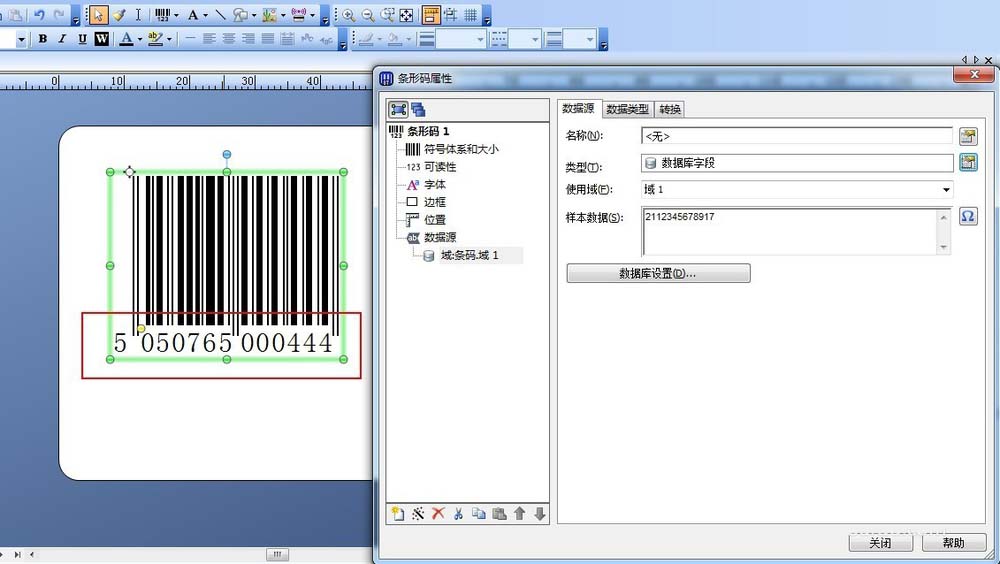Choose the text cursor tool

(x=138, y=15)
